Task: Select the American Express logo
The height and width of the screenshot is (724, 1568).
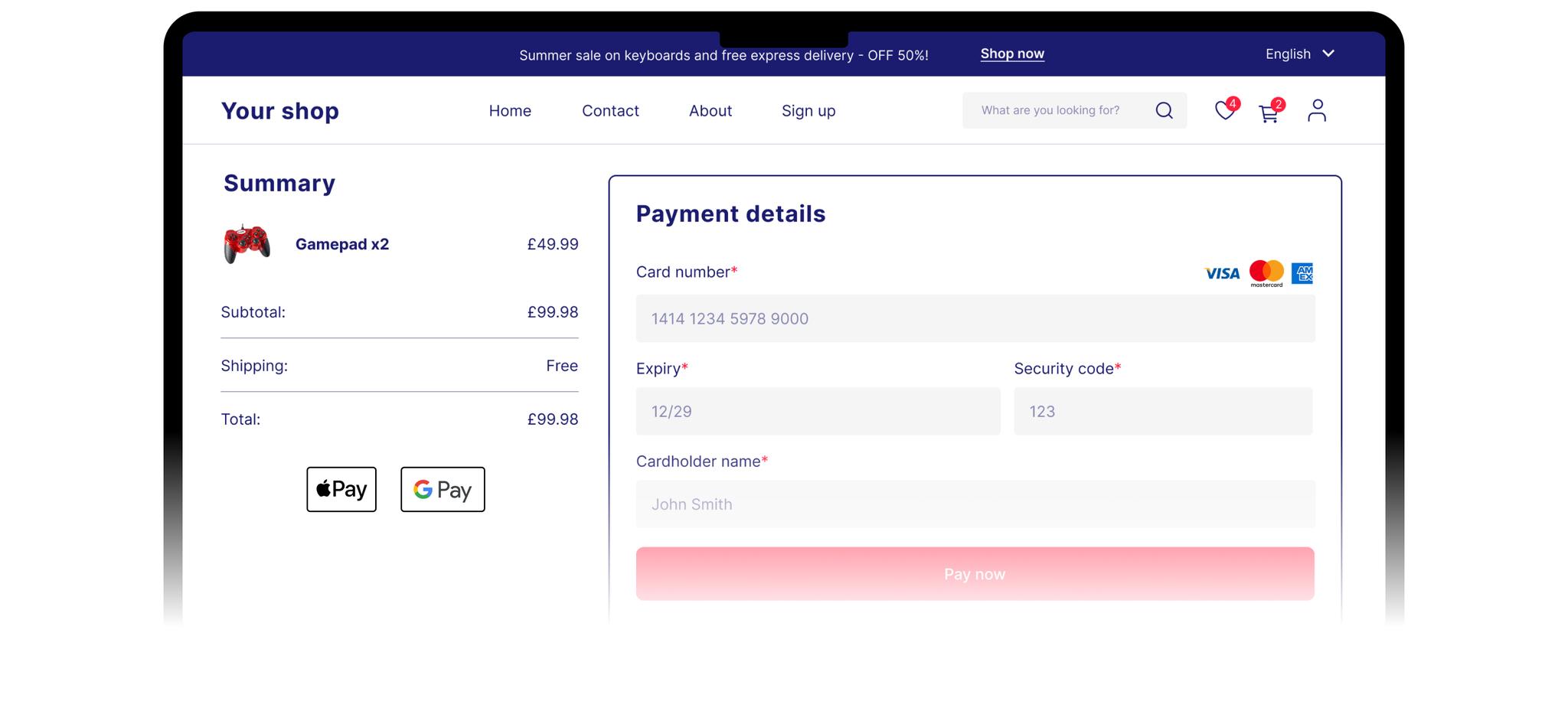Action: pyautogui.click(x=1305, y=273)
